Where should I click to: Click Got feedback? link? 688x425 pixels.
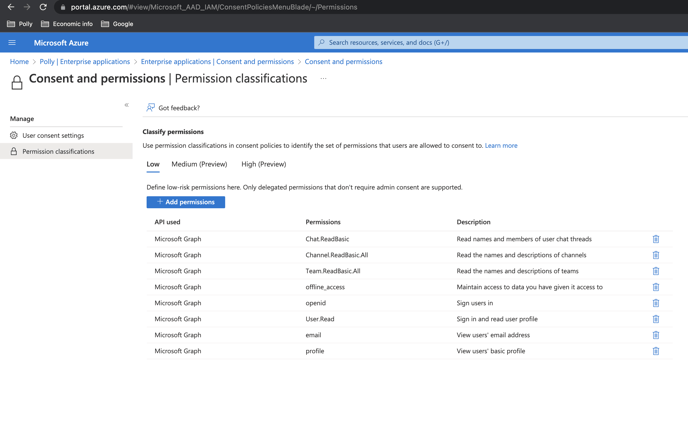click(179, 108)
